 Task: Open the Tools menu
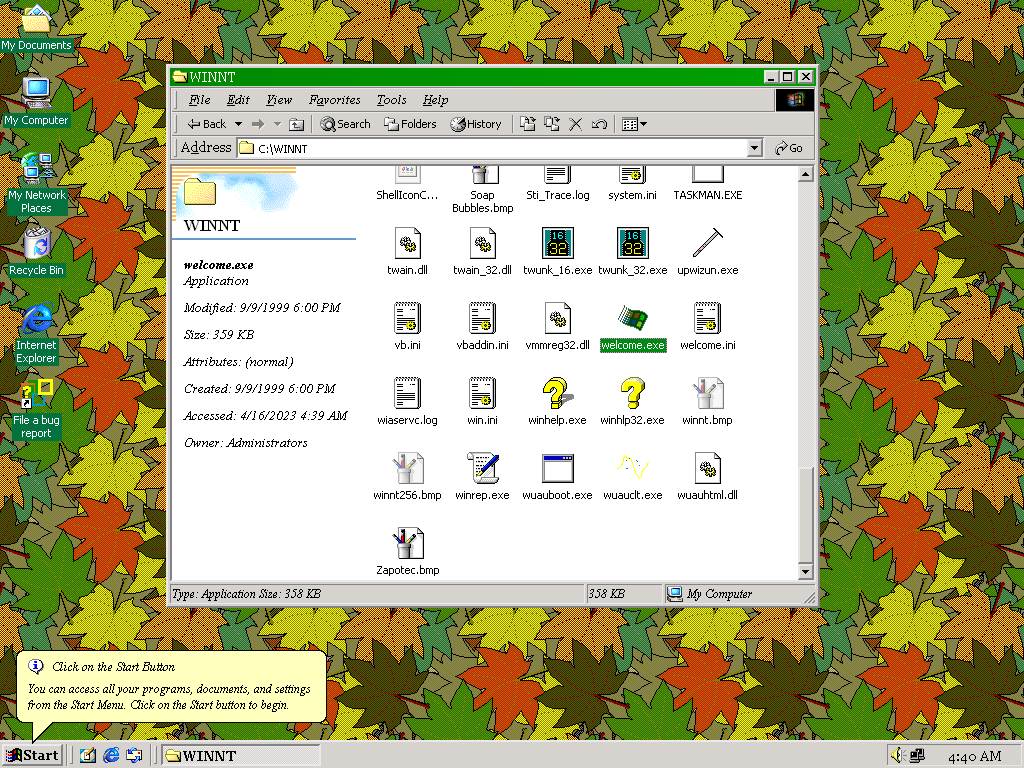point(392,100)
